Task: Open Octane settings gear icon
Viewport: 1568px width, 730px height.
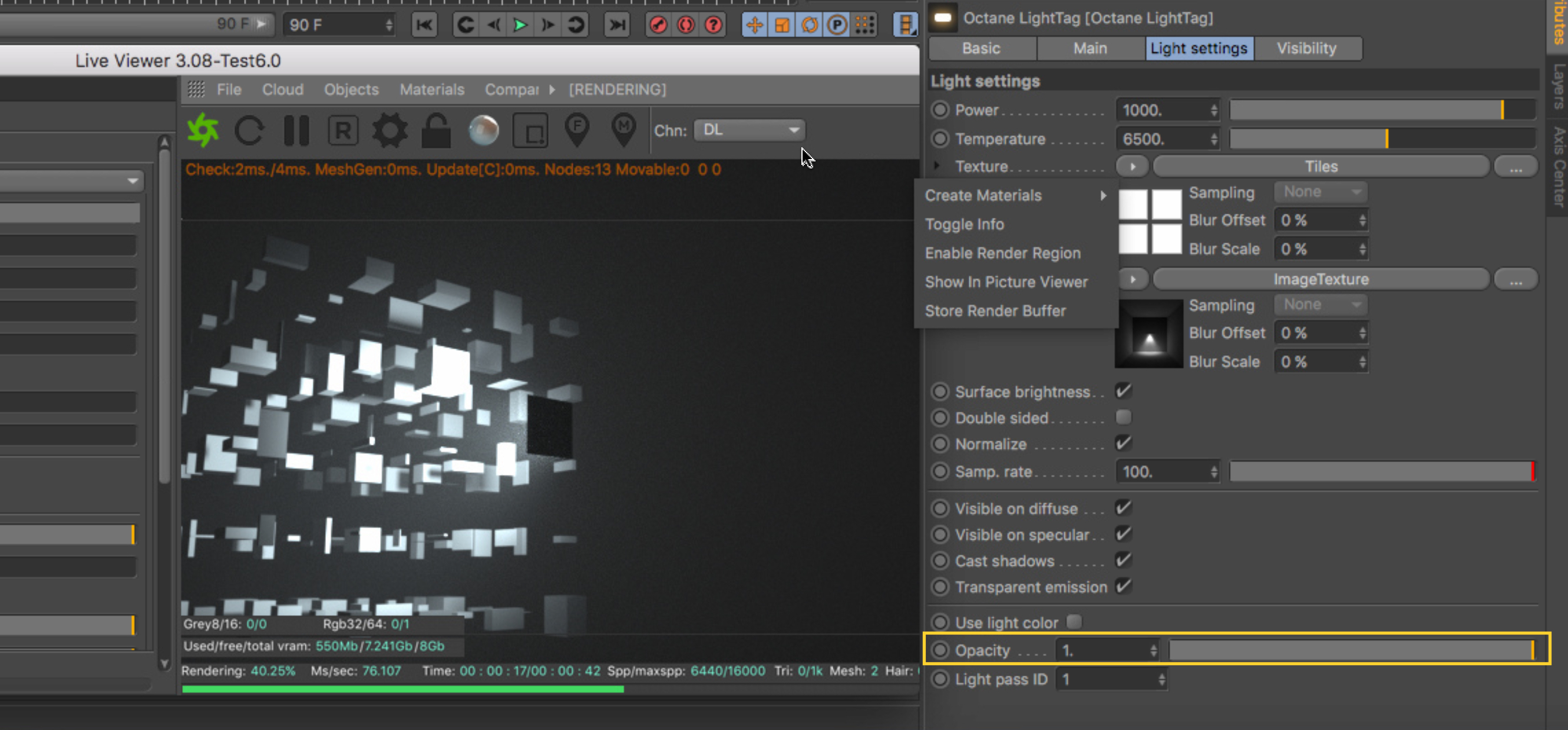Action: (x=389, y=130)
